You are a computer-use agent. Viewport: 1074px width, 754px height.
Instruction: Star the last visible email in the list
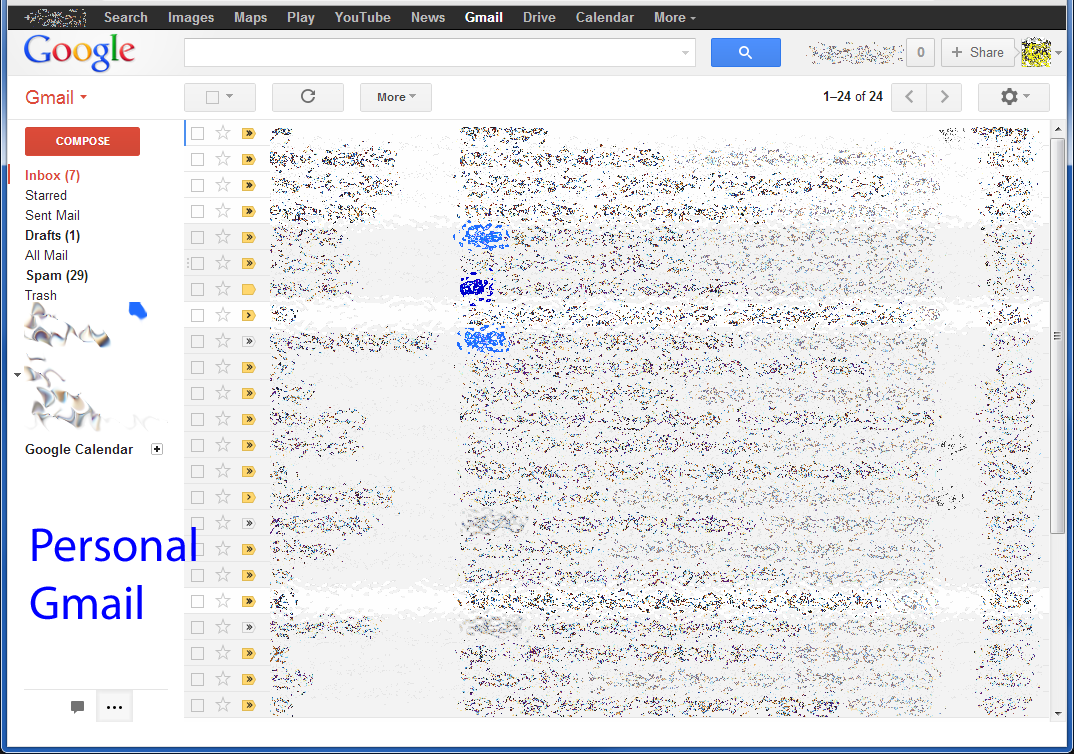(x=223, y=705)
